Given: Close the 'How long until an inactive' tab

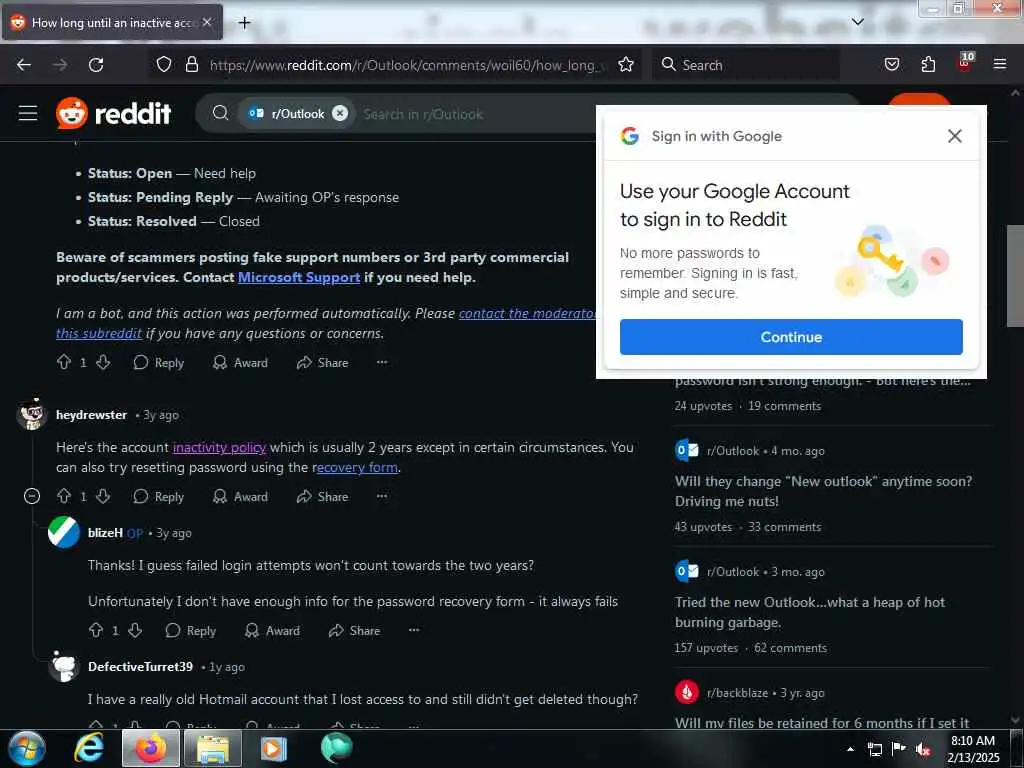Looking at the screenshot, I should click(x=207, y=22).
